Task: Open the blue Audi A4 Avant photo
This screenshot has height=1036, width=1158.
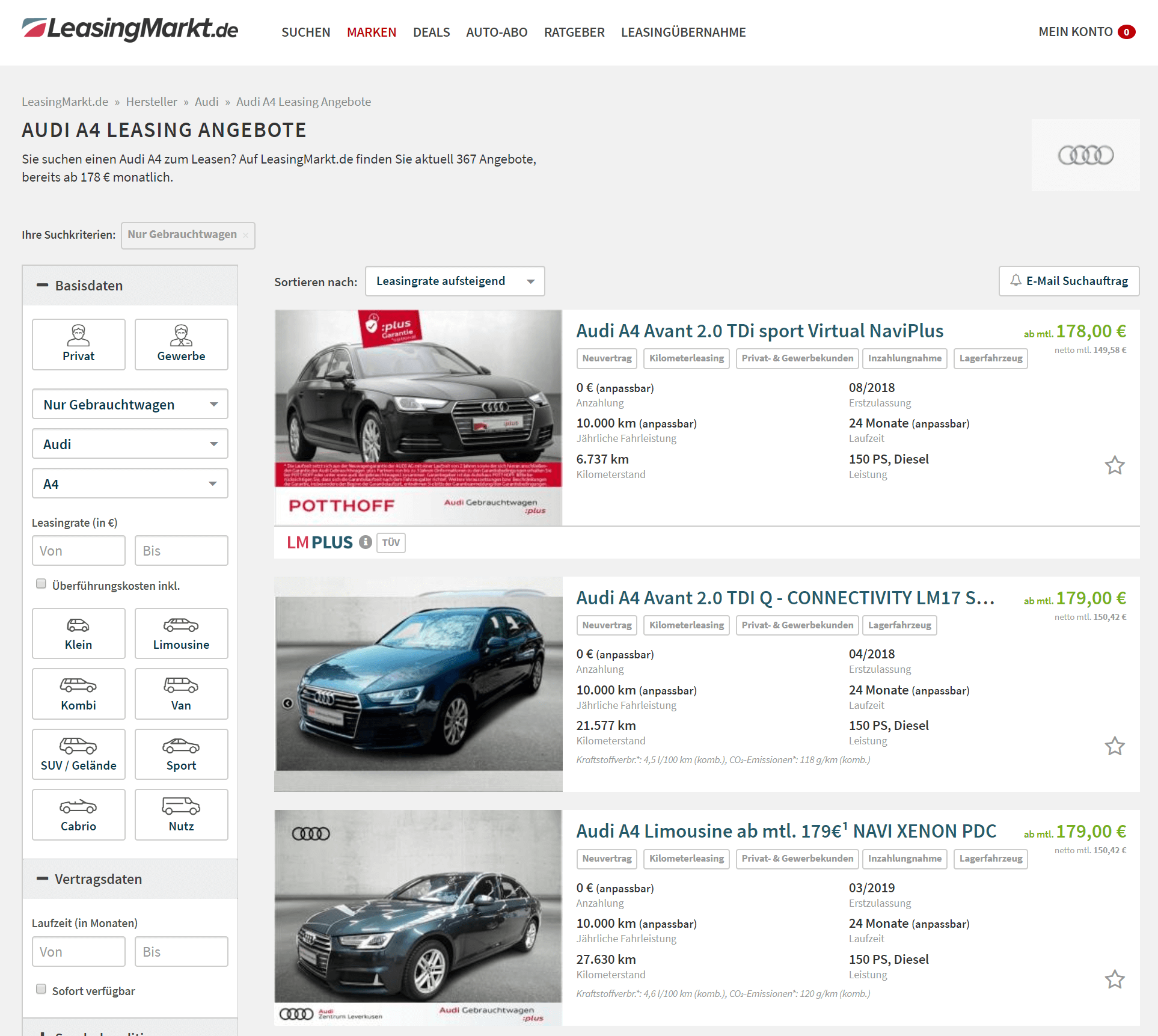Action: [418, 684]
